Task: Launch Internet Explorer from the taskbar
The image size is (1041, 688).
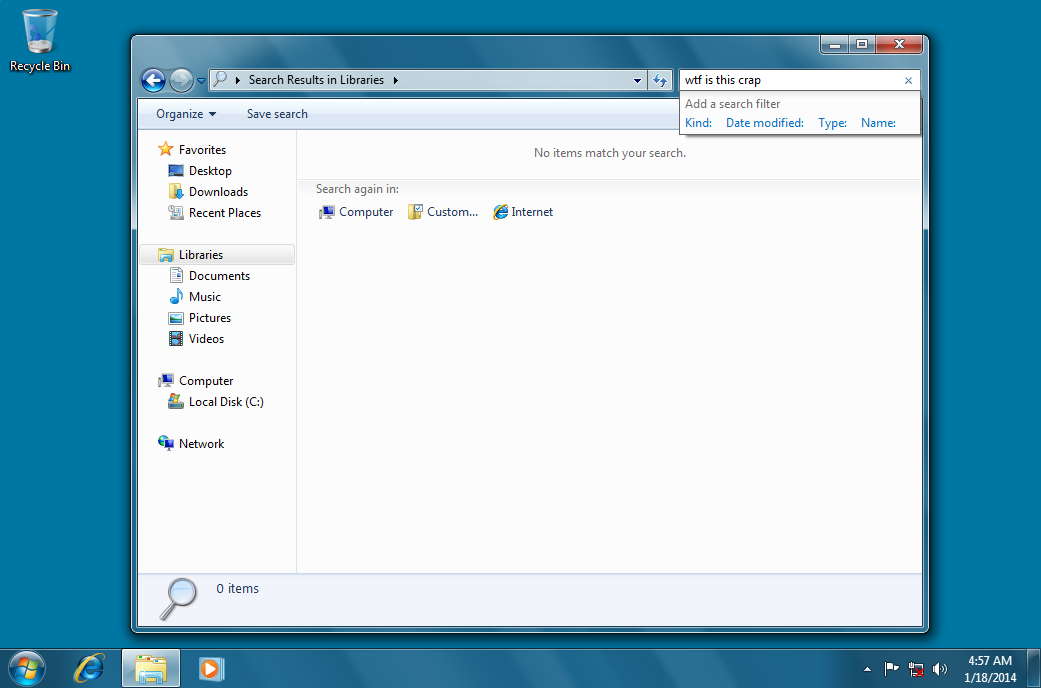Action: pyautogui.click(x=89, y=668)
